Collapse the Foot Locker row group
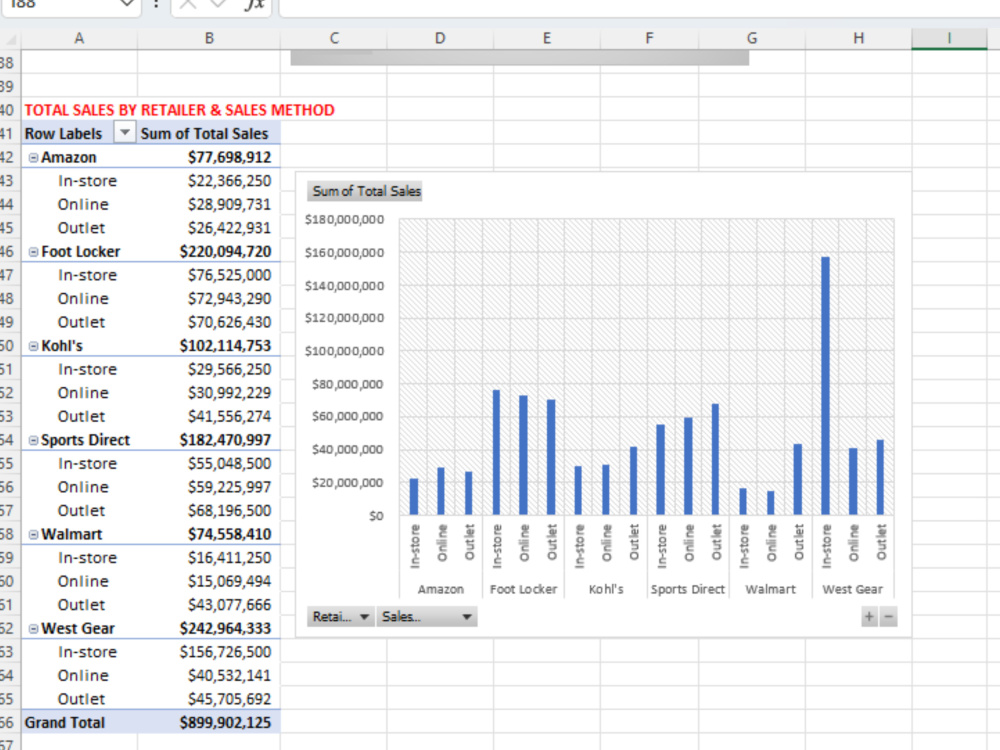The image size is (1000, 750). [x=33, y=252]
